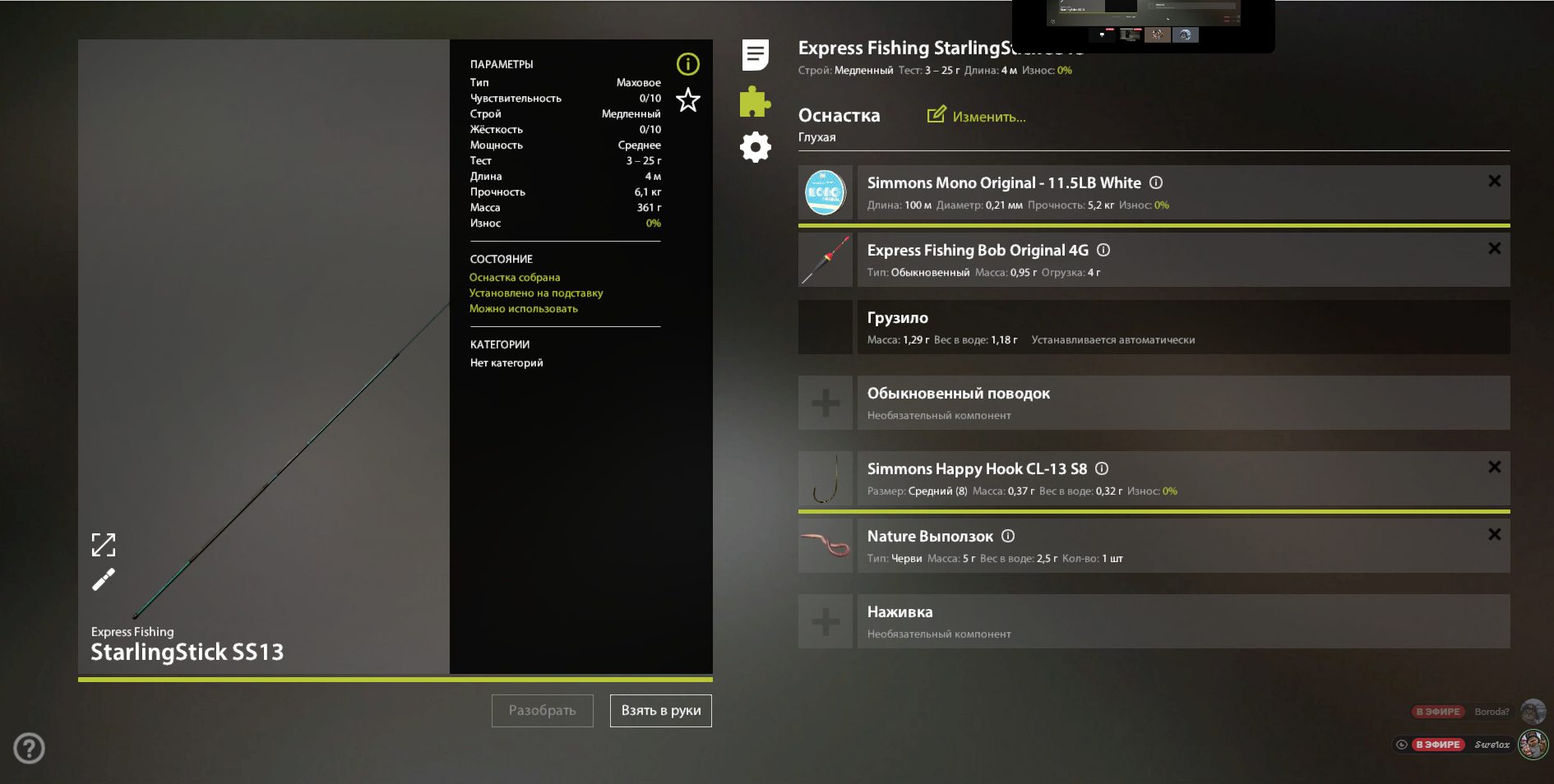
Task: Select the Simmons Happy Hook thumbnail
Action: [x=825, y=478]
